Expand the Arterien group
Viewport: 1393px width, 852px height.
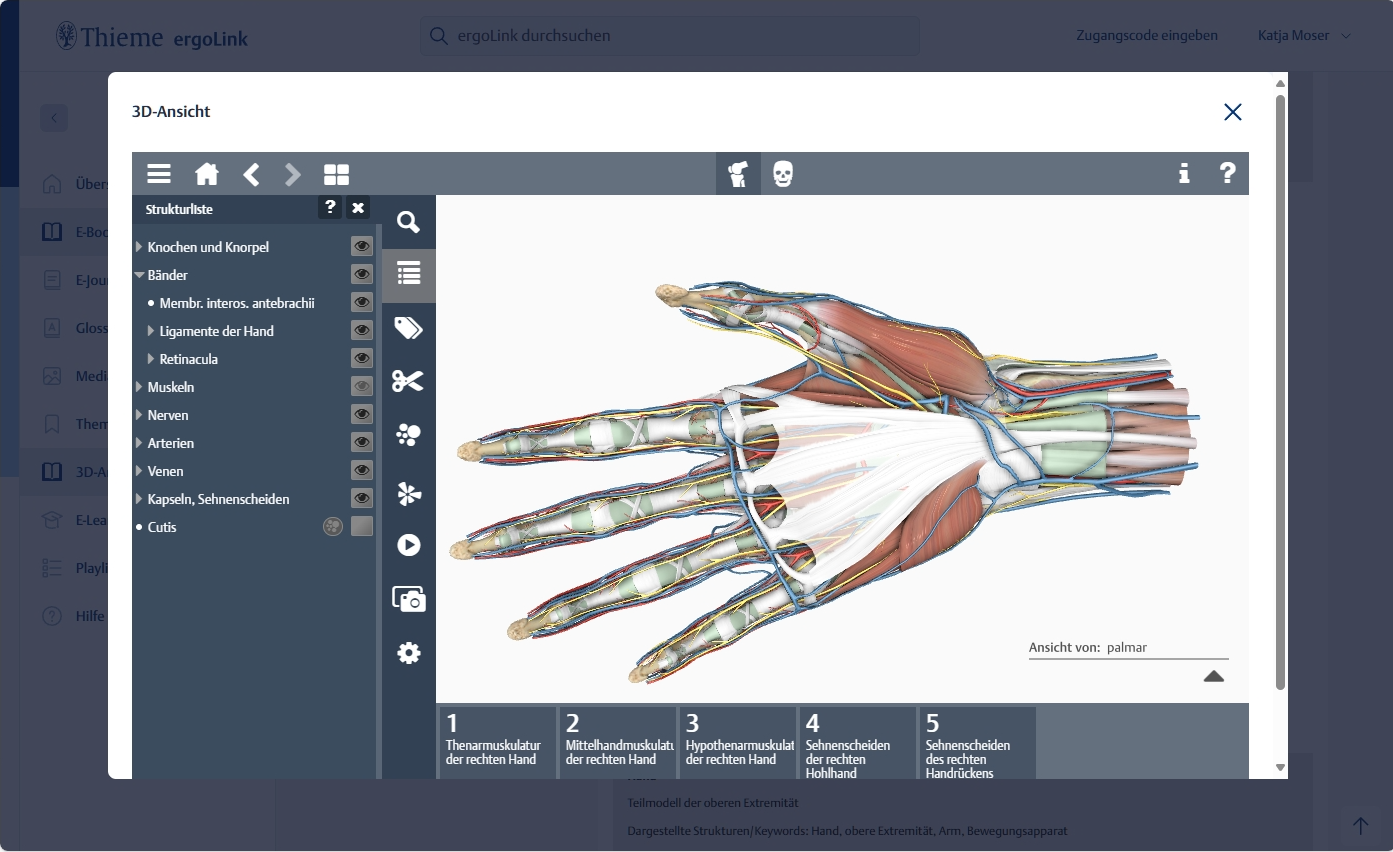point(140,443)
